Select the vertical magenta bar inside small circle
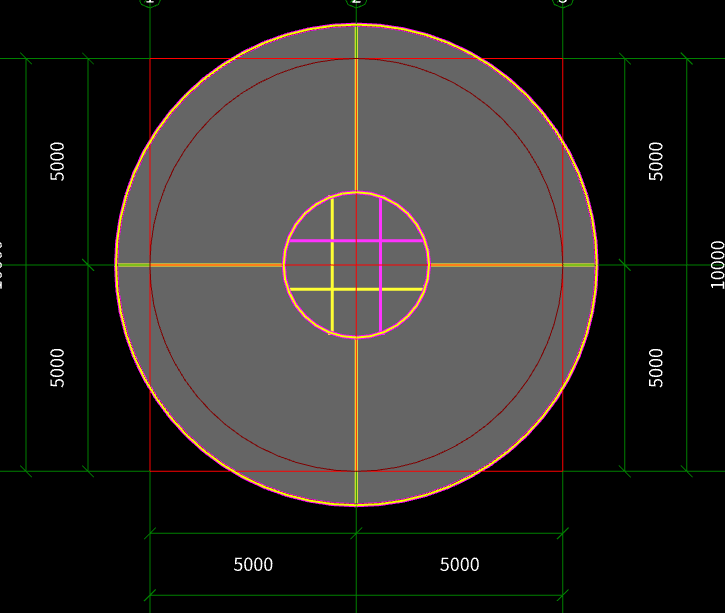Screen dimensions: 725x613 [381, 265]
